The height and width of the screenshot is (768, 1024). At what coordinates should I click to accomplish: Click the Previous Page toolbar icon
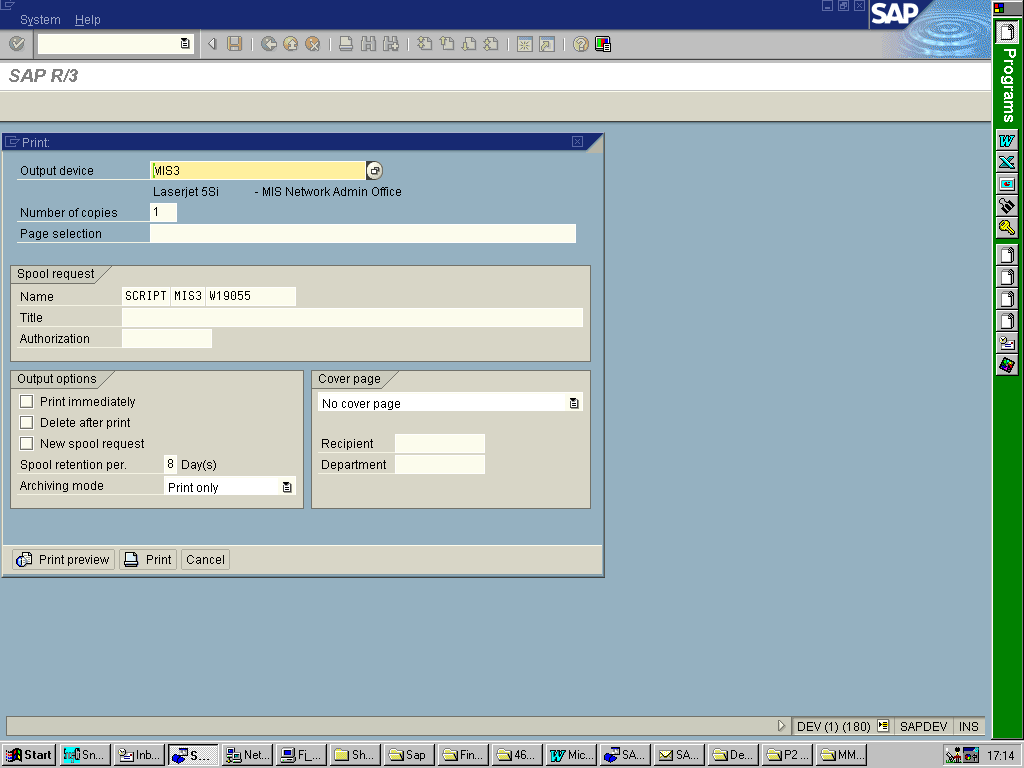[447, 44]
